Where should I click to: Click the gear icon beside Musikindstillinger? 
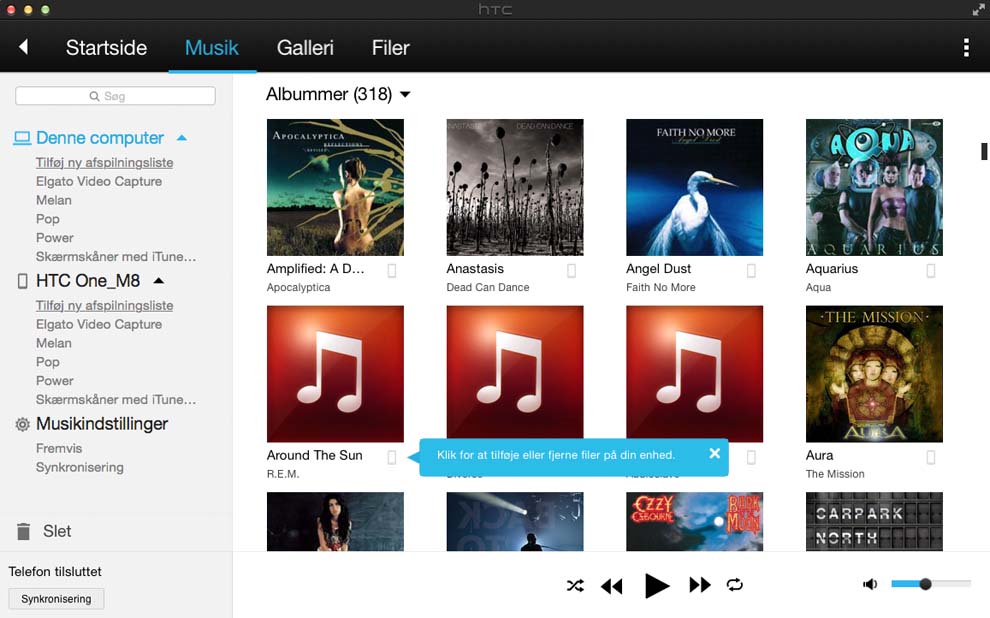pyautogui.click(x=22, y=424)
